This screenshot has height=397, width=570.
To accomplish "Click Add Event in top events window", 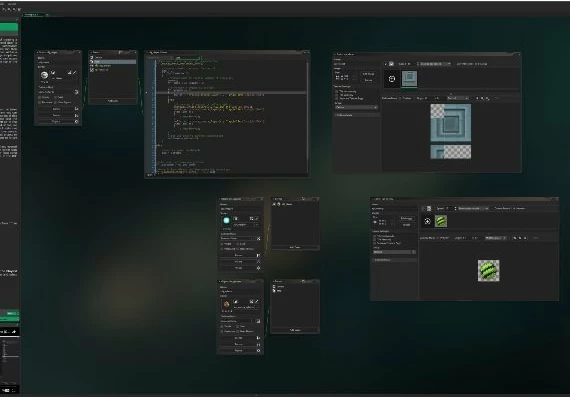I will coord(113,101).
